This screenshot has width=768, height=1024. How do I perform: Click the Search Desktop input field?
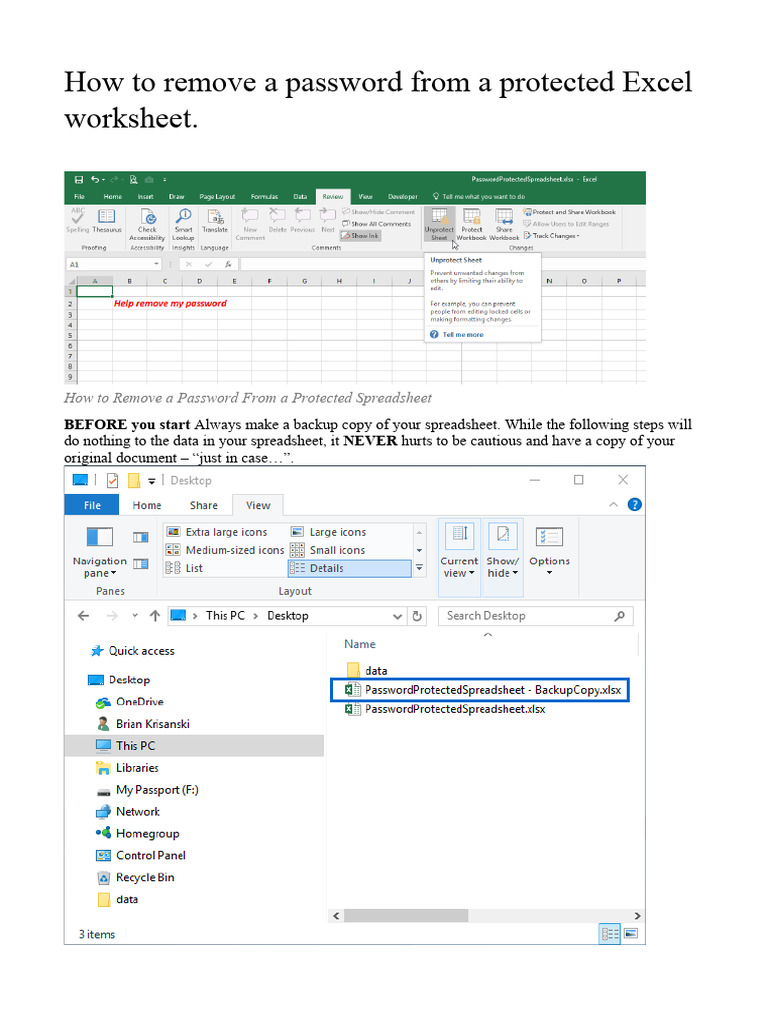(536, 616)
